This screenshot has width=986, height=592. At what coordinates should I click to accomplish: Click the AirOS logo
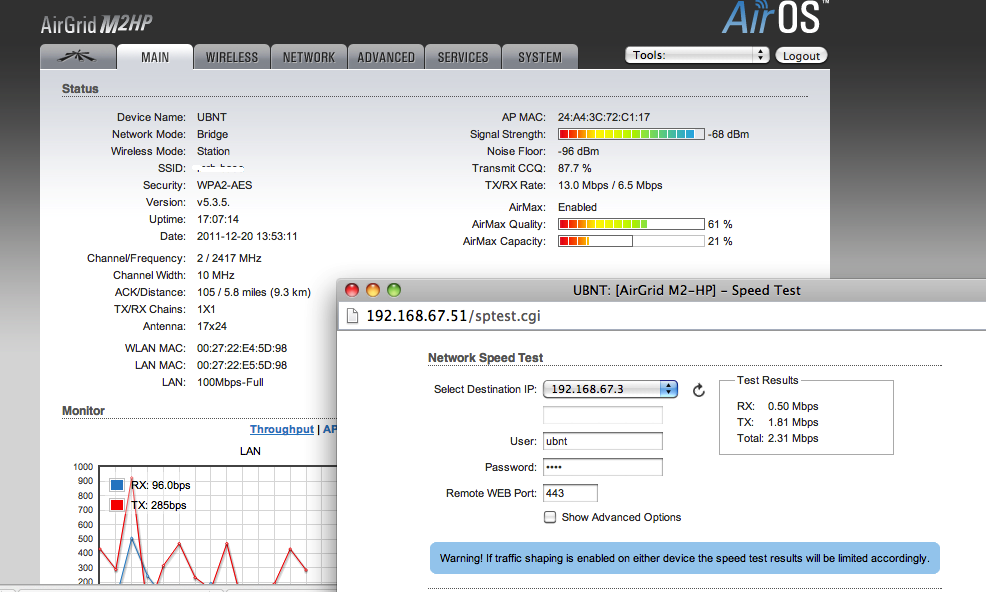tap(775, 18)
